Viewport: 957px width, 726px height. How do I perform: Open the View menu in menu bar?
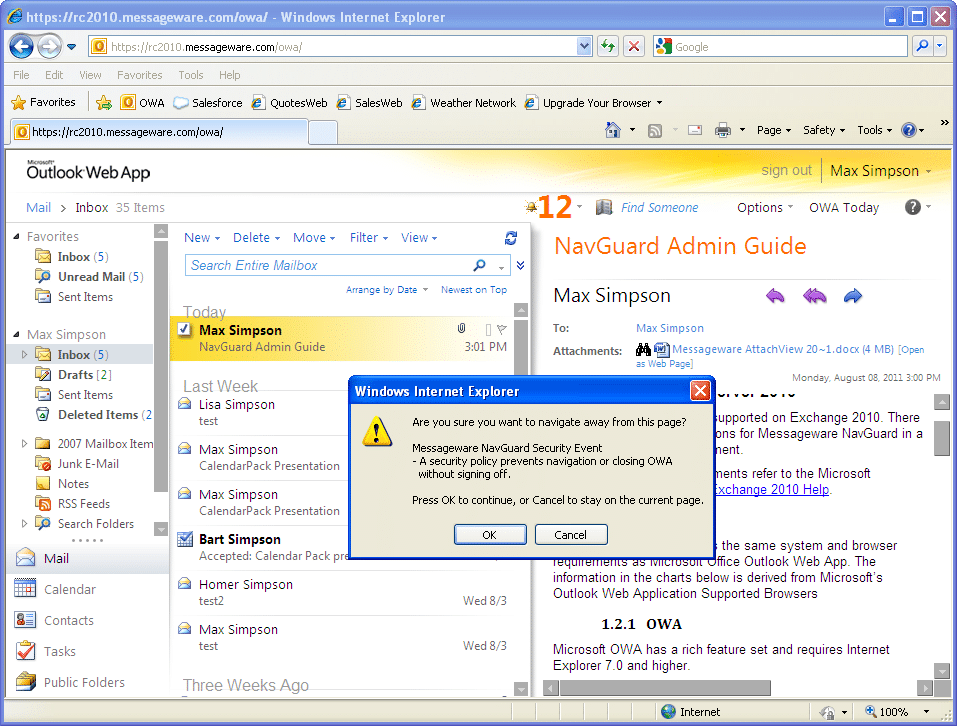90,75
